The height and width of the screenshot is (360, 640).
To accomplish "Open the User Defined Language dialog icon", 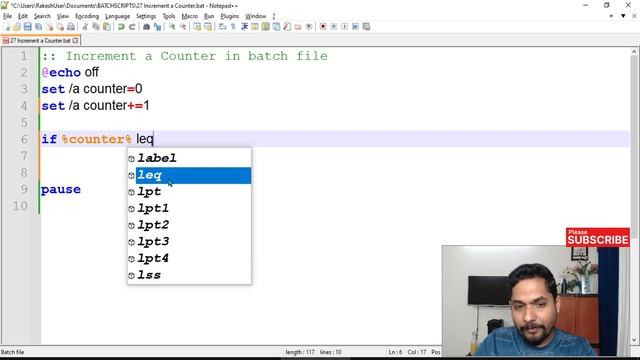I will 255,27.
